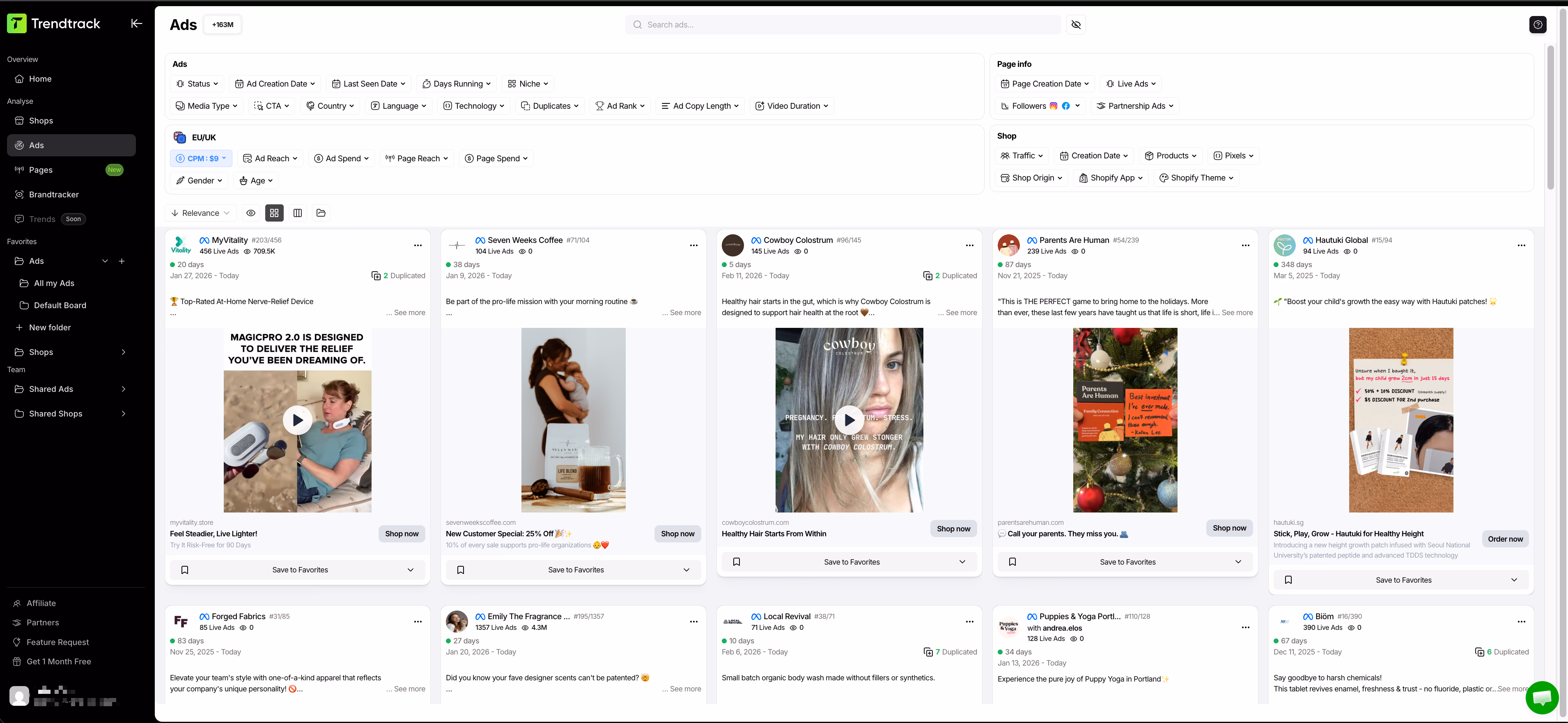Toggle the preview eye in the sort toolbar

coord(251,213)
